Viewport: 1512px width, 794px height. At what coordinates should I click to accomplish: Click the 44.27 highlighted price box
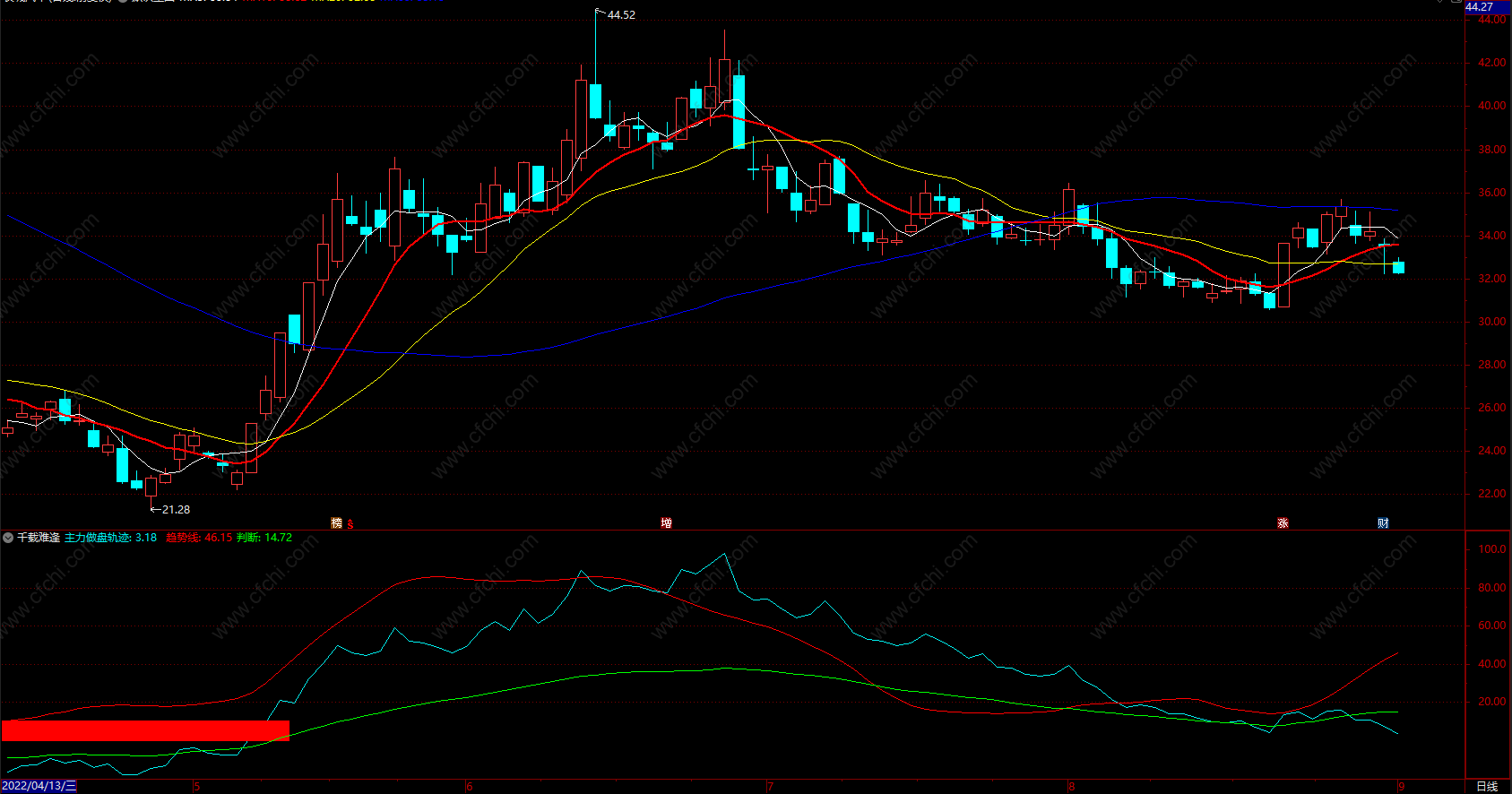1488,7
